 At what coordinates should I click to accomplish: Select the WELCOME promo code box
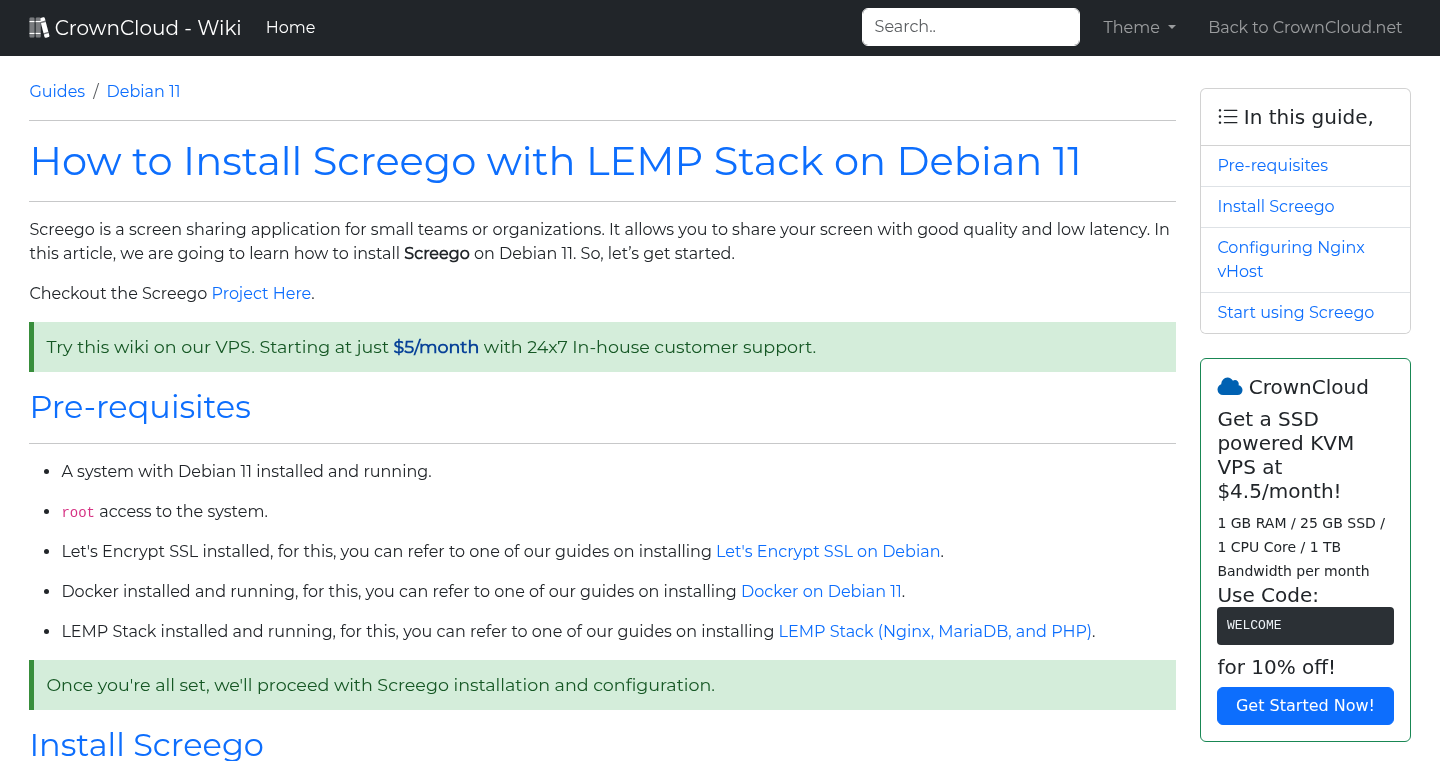click(x=1305, y=626)
